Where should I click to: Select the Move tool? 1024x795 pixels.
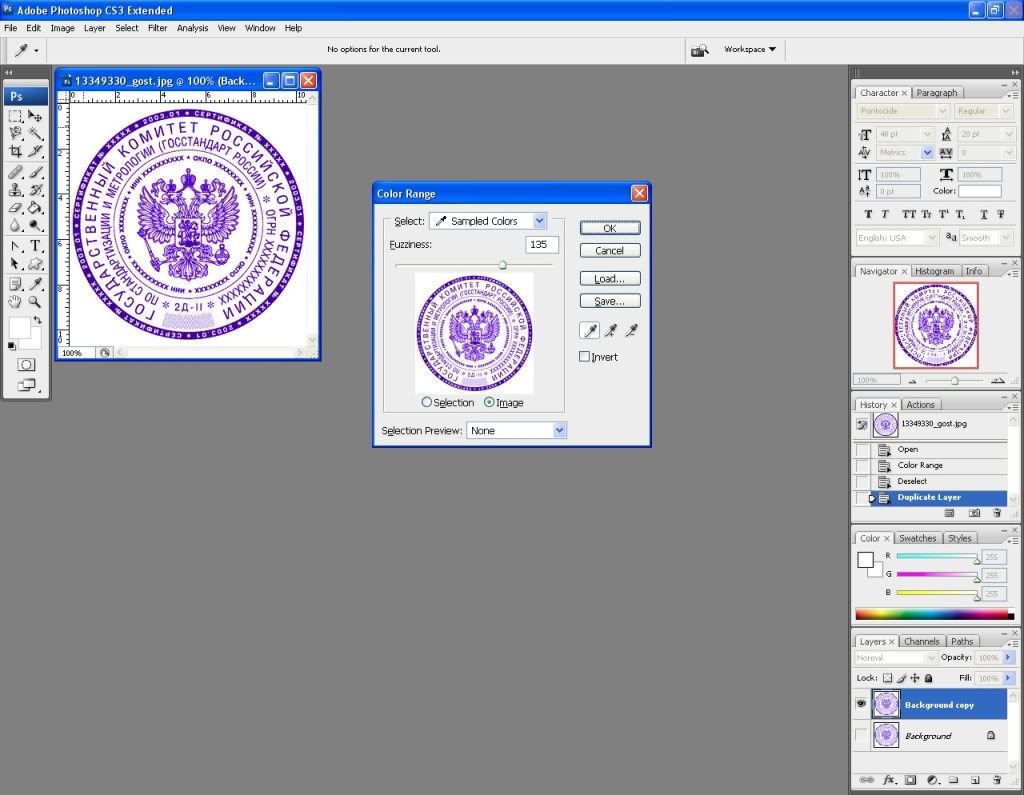[35, 116]
